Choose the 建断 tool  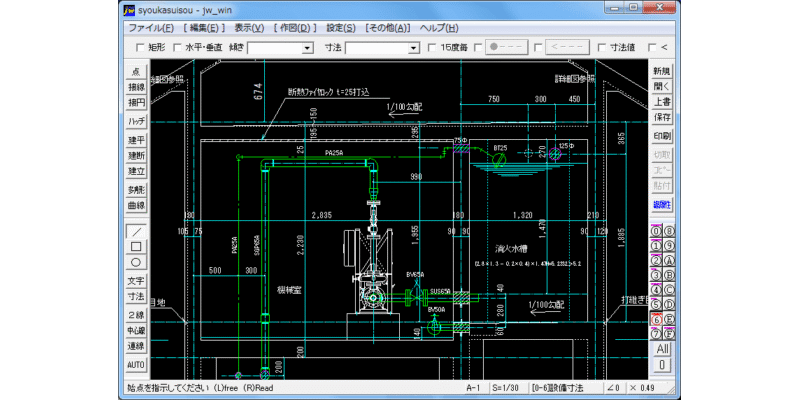point(136,156)
